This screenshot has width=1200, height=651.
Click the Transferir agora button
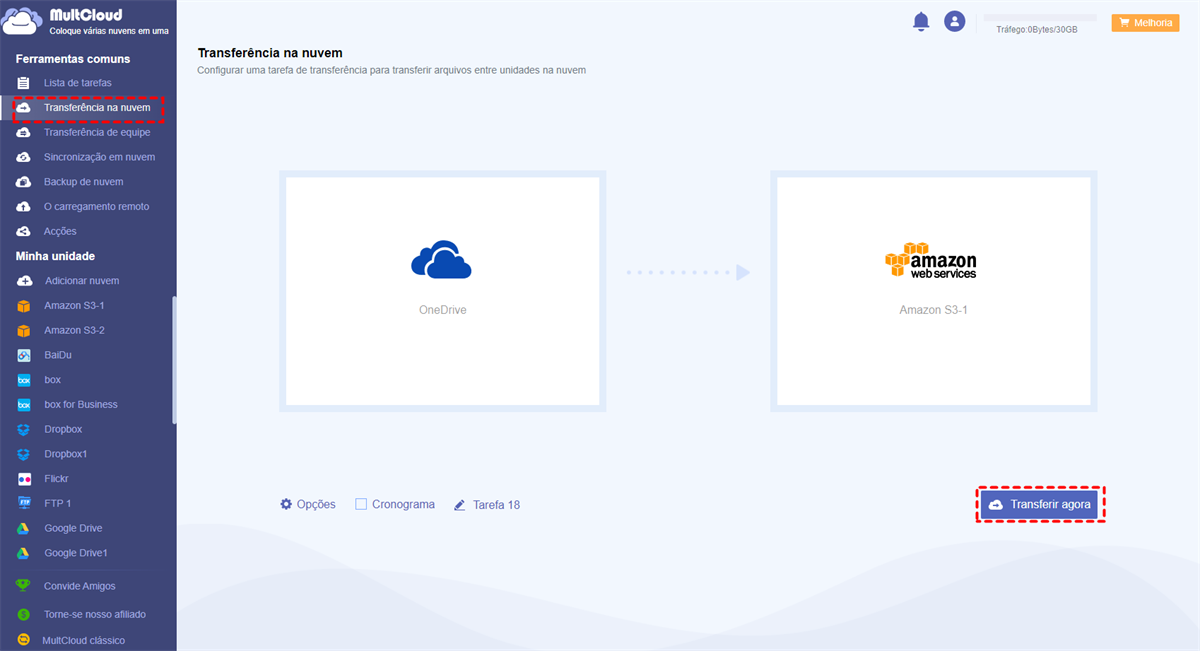1039,505
